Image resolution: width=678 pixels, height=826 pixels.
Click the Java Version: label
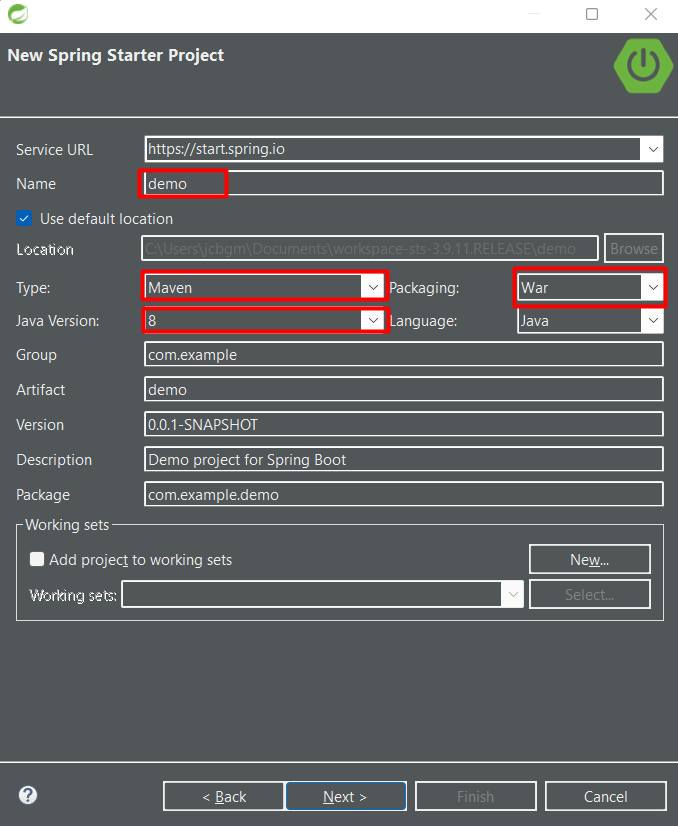coord(57,320)
